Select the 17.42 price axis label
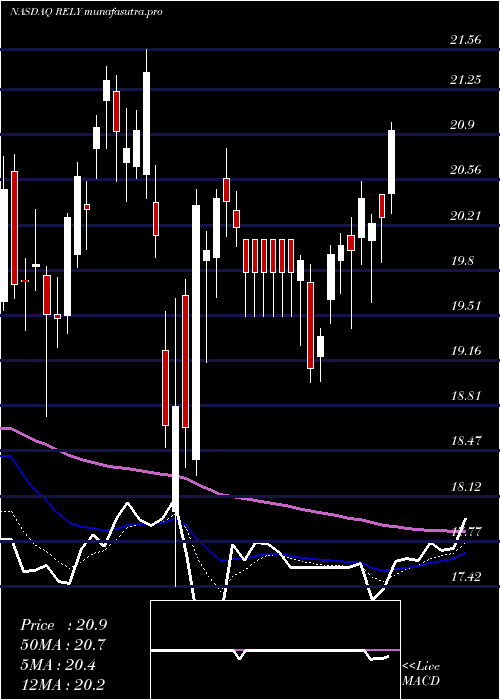The height and width of the screenshot is (700, 500). (x=466, y=576)
